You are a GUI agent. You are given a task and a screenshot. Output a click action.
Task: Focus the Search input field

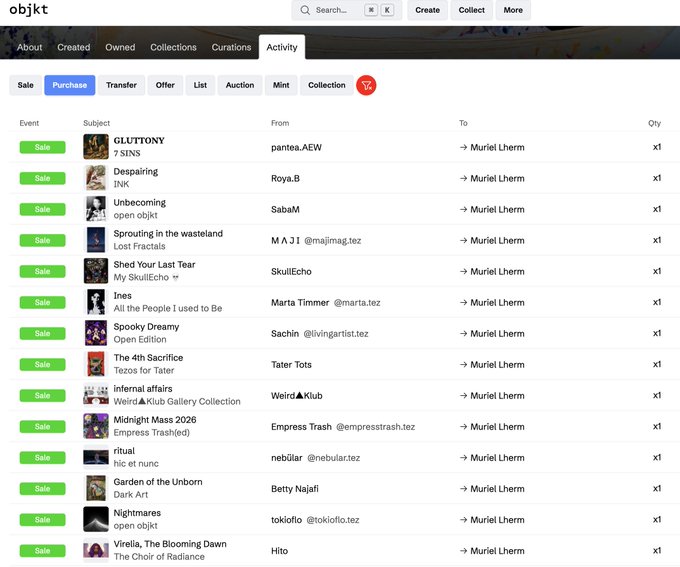coord(347,10)
